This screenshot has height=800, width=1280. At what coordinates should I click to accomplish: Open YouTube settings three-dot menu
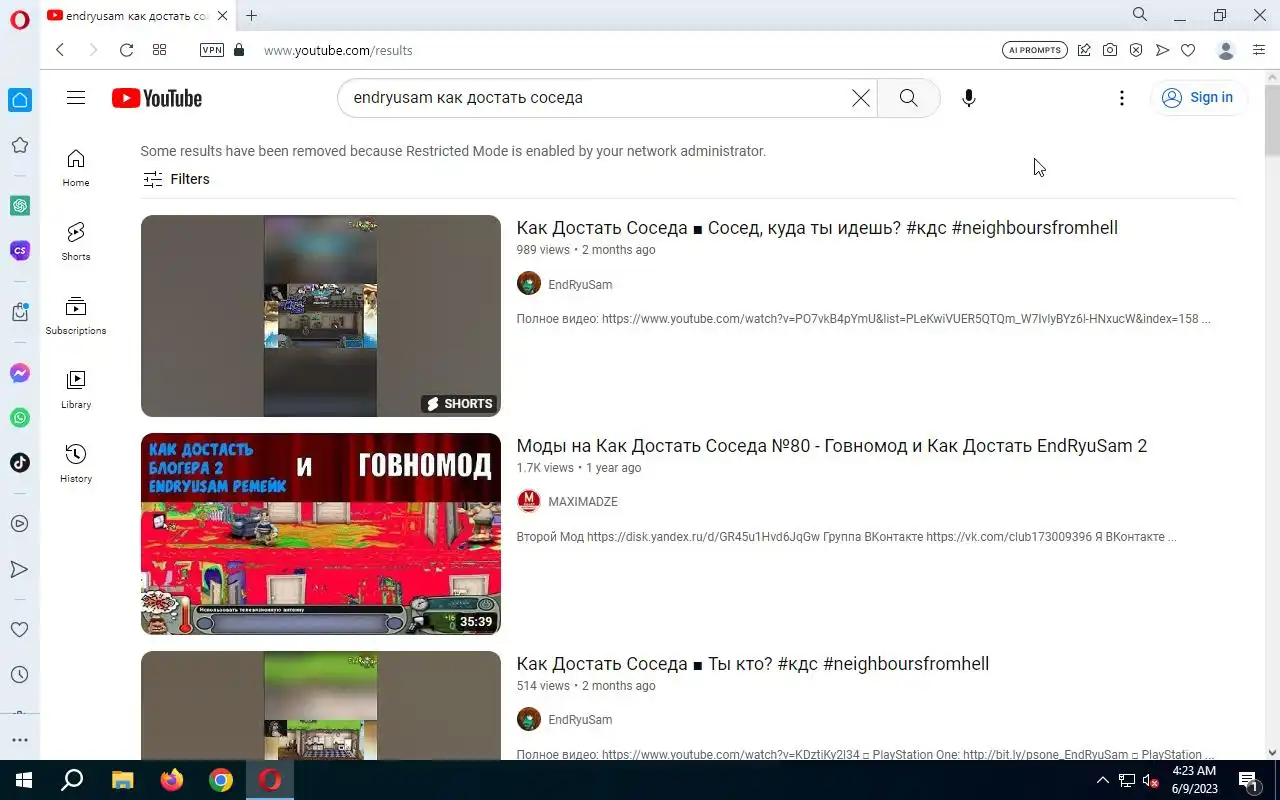(x=1122, y=98)
